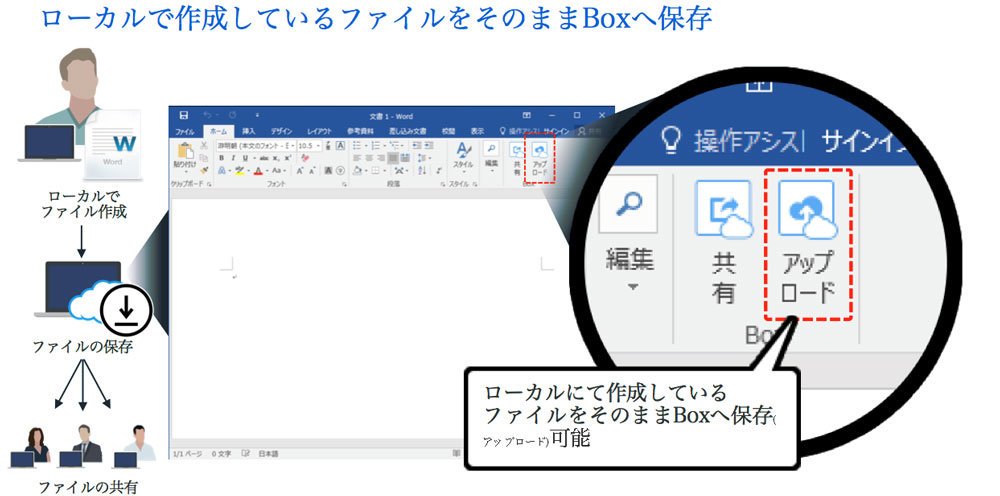The image size is (1000, 496).
Task: Switch to the 差し込み文書 tab
Action: (407, 131)
